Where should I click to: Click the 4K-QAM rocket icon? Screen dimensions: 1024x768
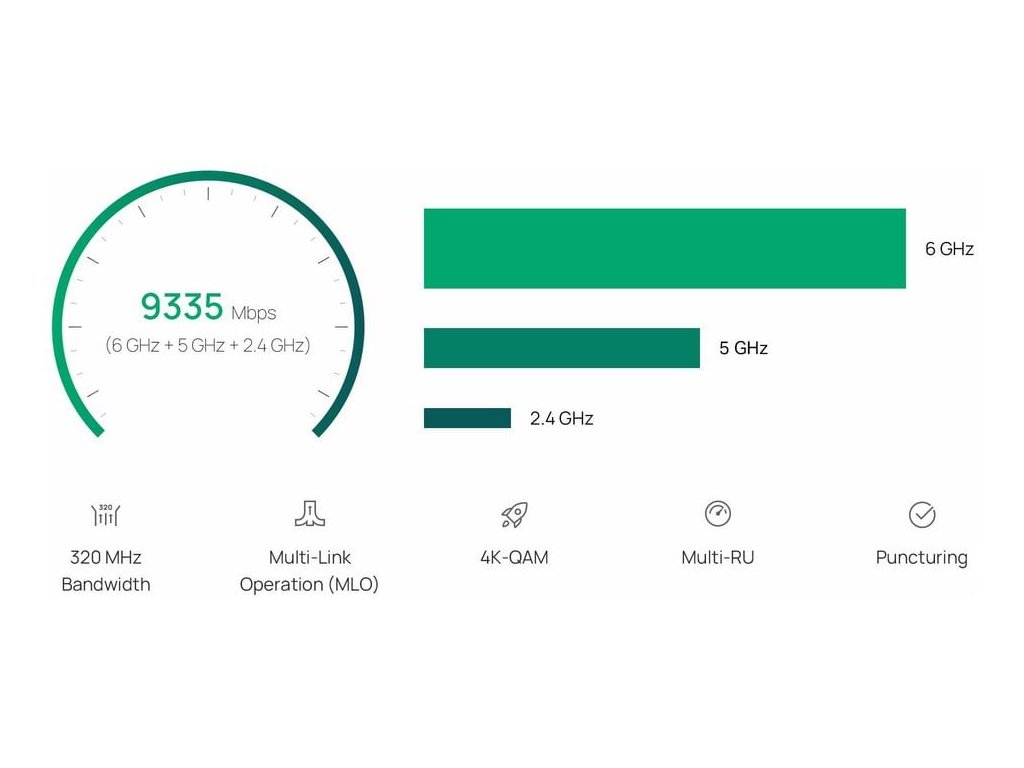coord(514,515)
